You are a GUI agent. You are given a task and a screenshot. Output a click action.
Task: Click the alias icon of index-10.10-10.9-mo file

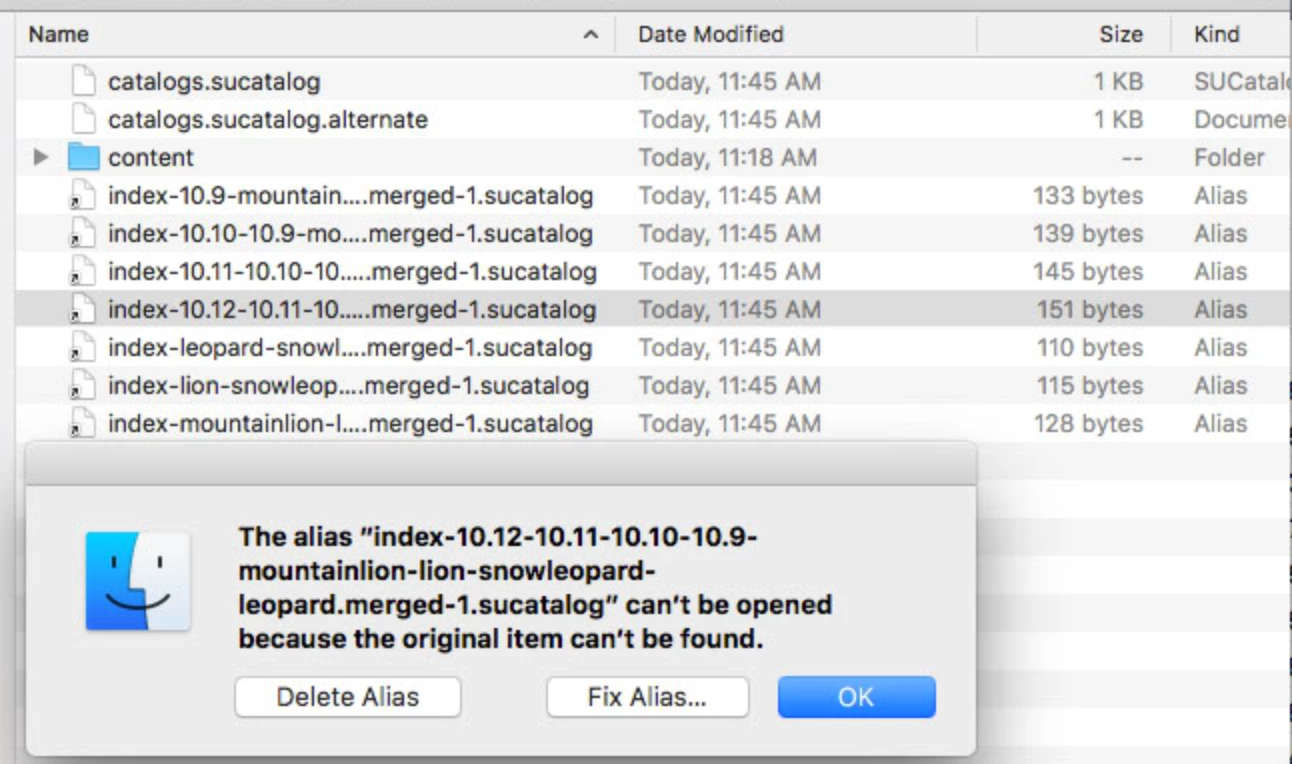point(84,233)
